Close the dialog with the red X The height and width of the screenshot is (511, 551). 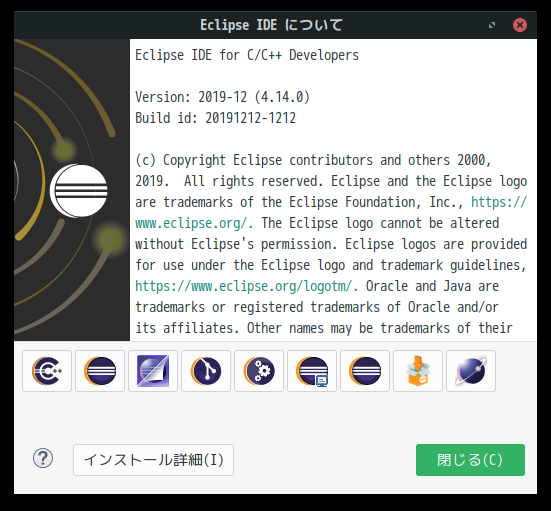(x=520, y=25)
